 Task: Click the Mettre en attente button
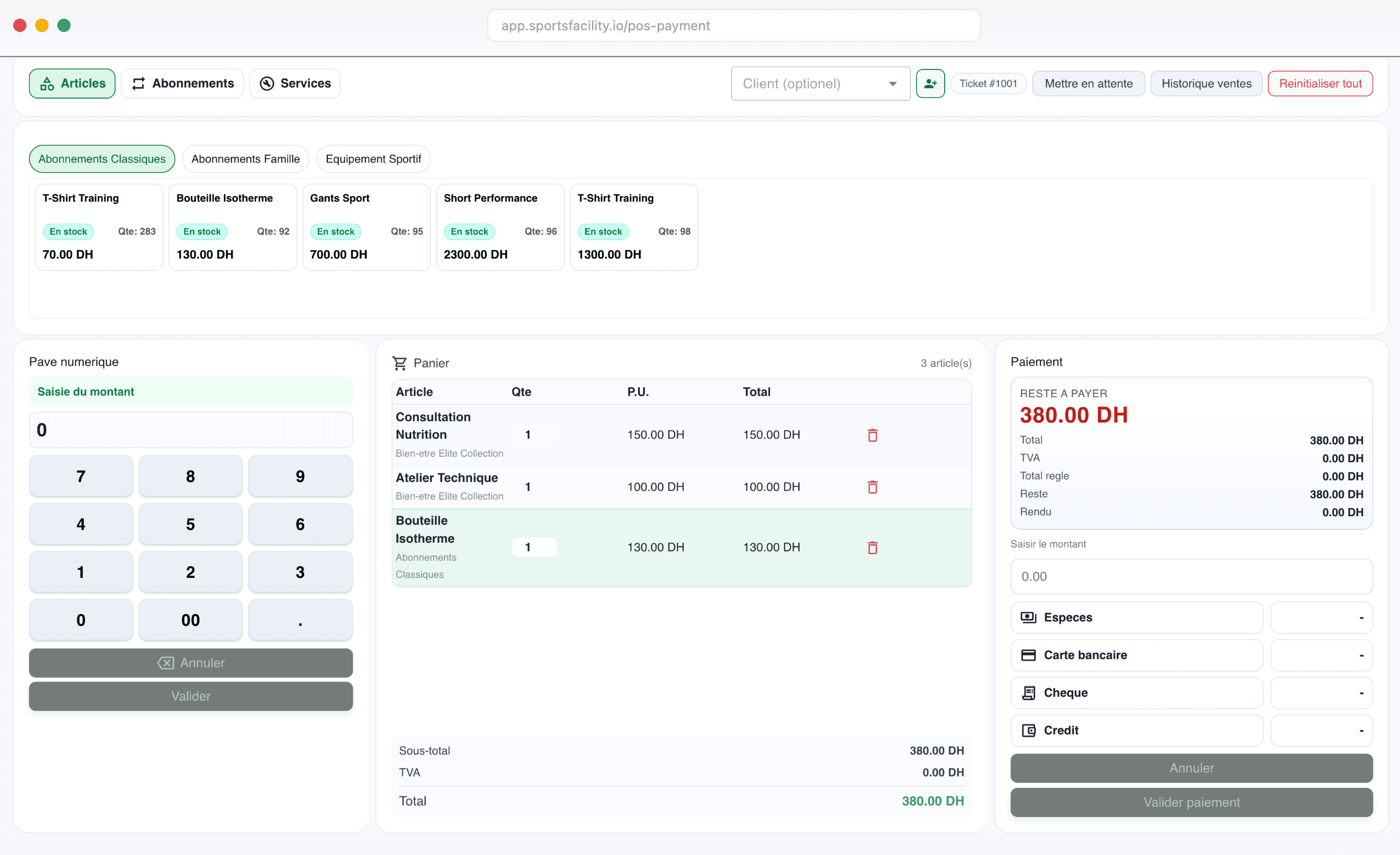pos(1088,83)
